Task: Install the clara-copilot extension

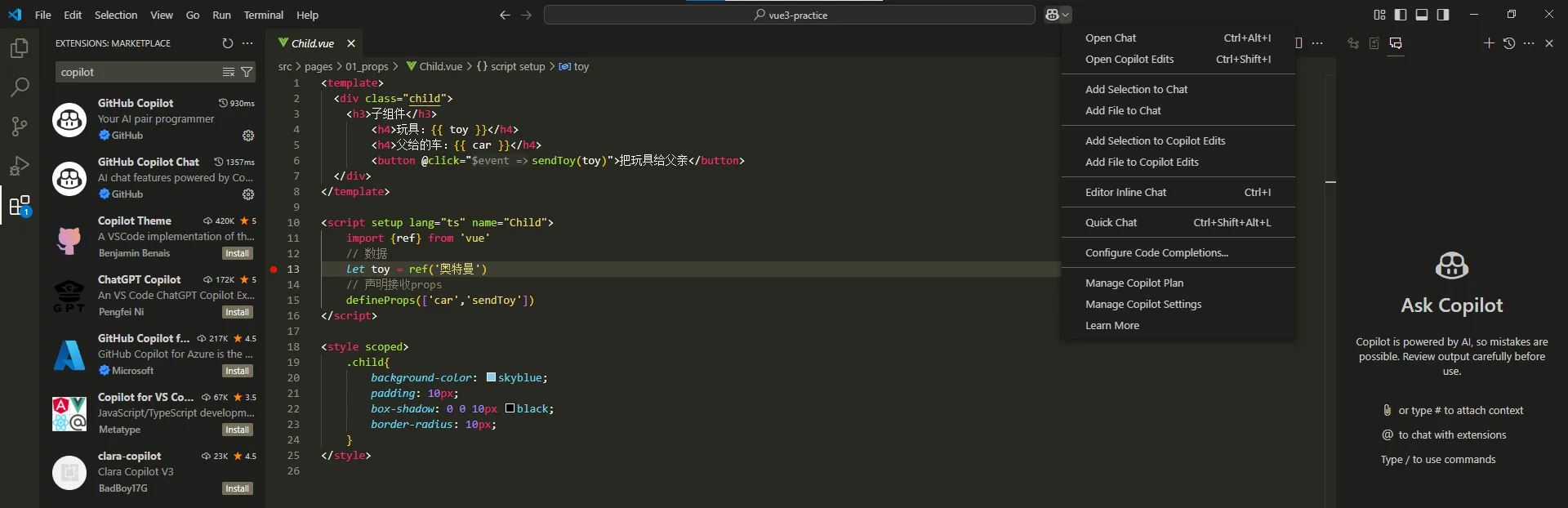Action: pos(238,488)
